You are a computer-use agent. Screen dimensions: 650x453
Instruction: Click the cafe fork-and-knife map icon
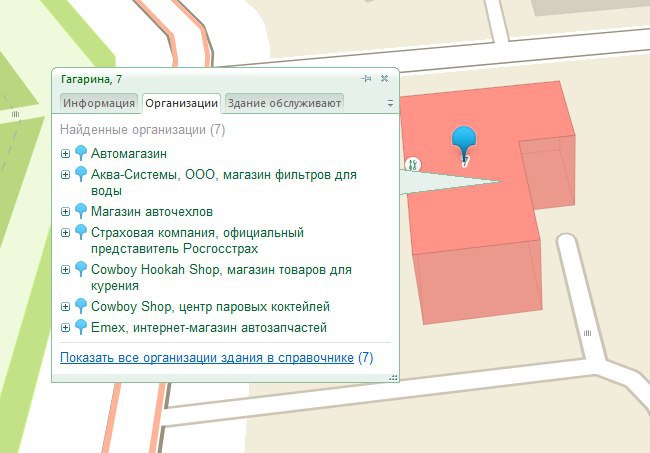click(412, 165)
